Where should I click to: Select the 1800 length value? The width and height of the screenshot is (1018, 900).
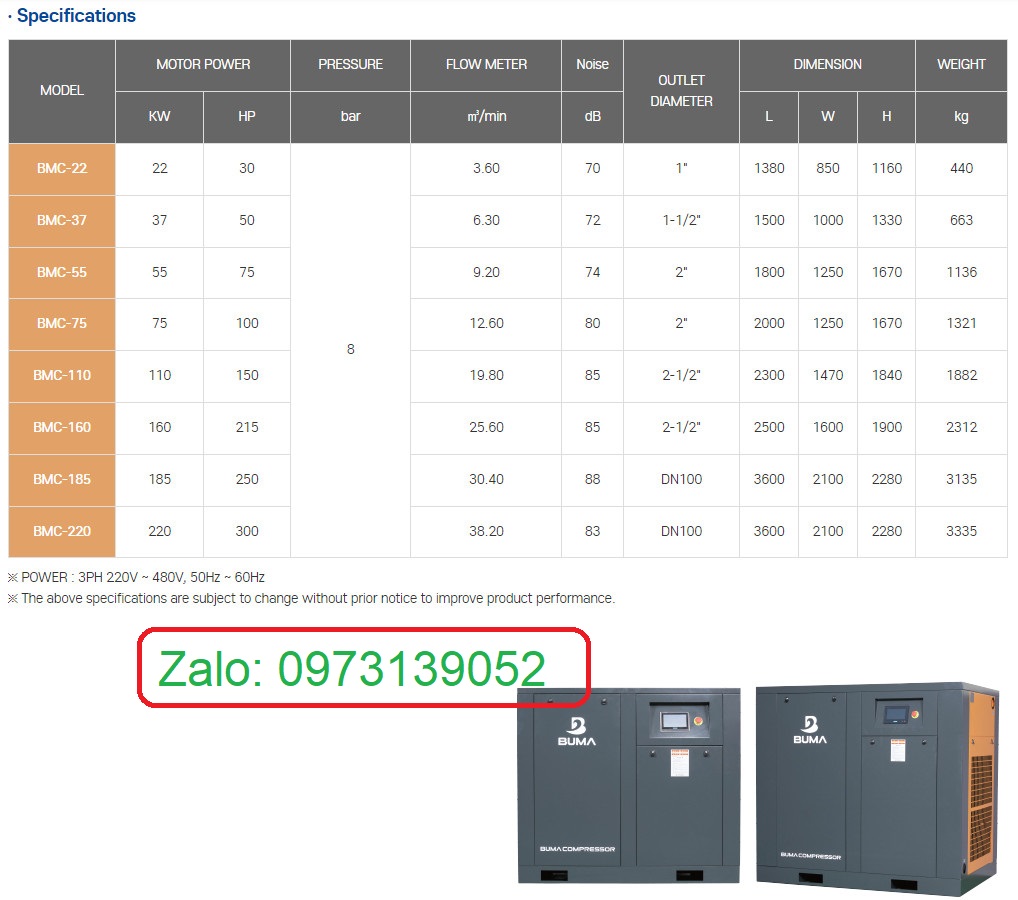(x=769, y=272)
